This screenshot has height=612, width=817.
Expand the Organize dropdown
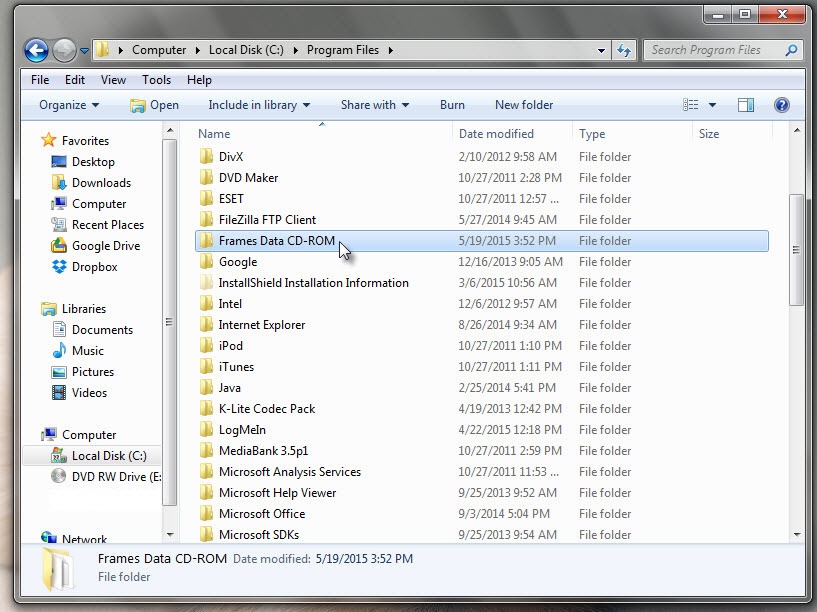coord(69,105)
